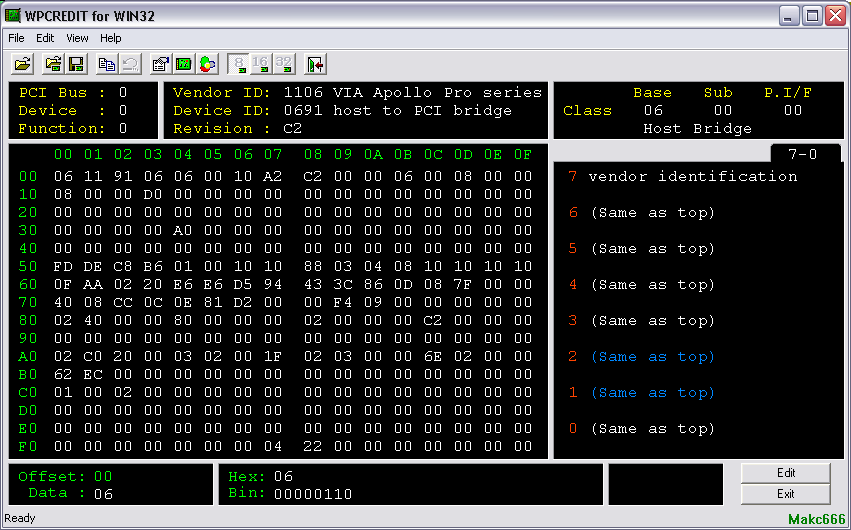Viewport: 851px width, 530px height.
Task: Select hex byte EC in row B0
Action: [x=93, y=374]
